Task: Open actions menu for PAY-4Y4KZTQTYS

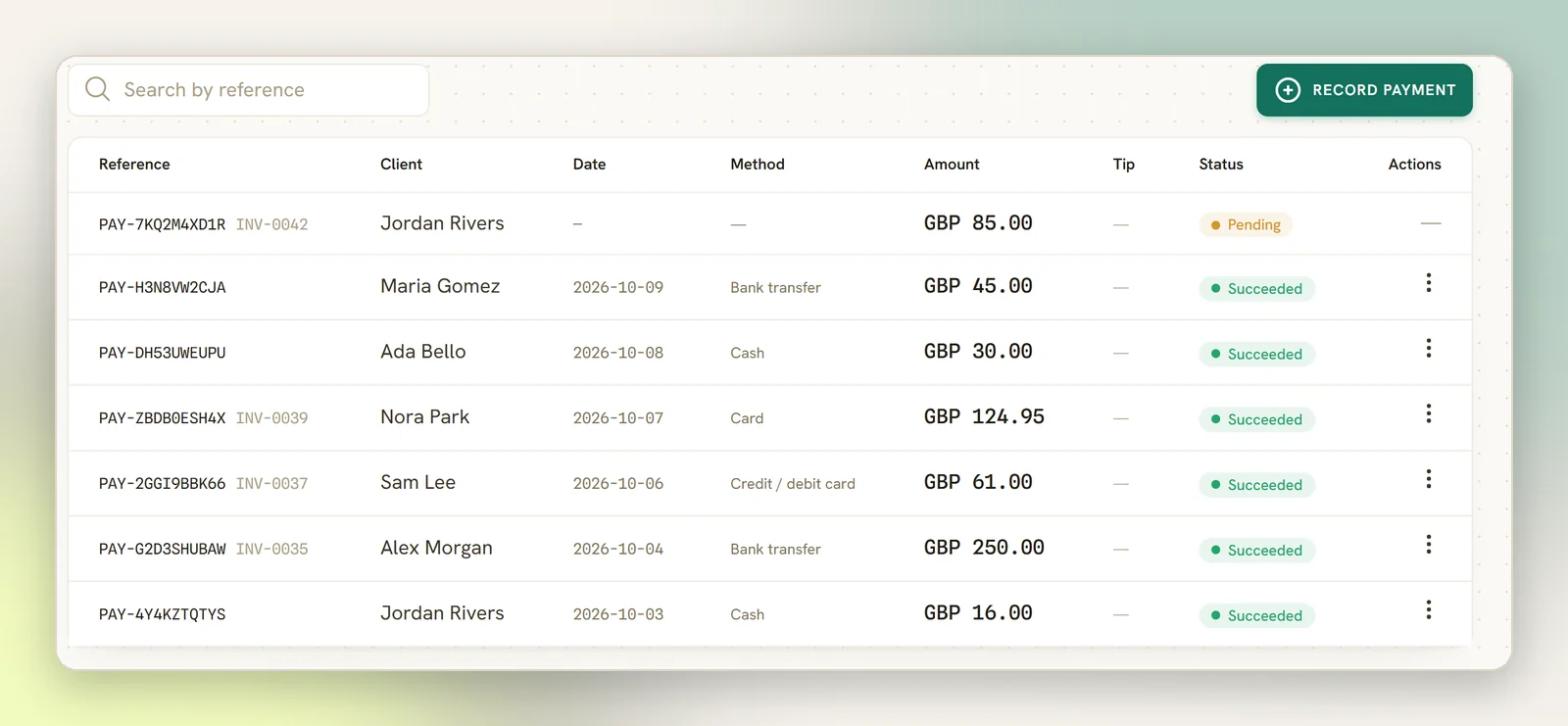Action: [1429, 610]
